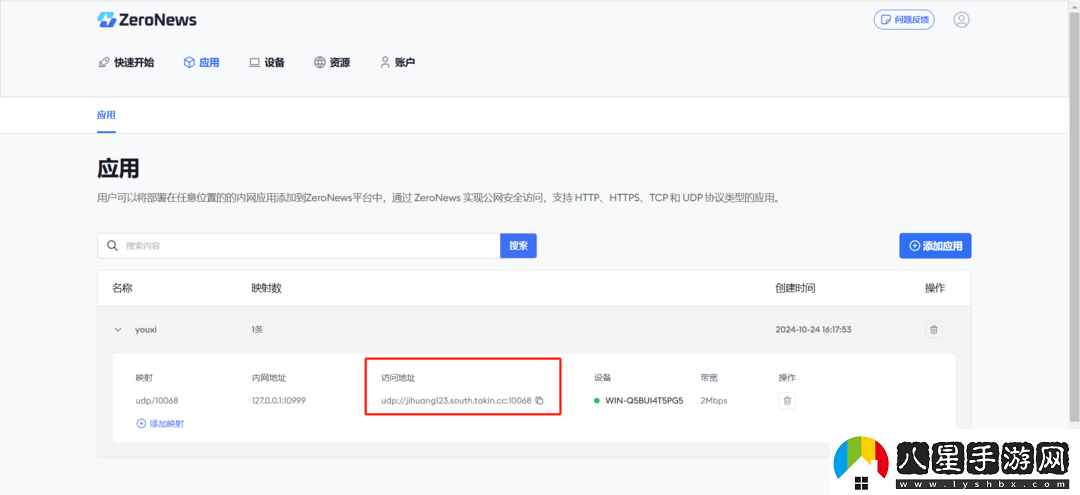Click the 添加应用 button
The width and height of the screenshot is (1080, 495).
(935, 246)
